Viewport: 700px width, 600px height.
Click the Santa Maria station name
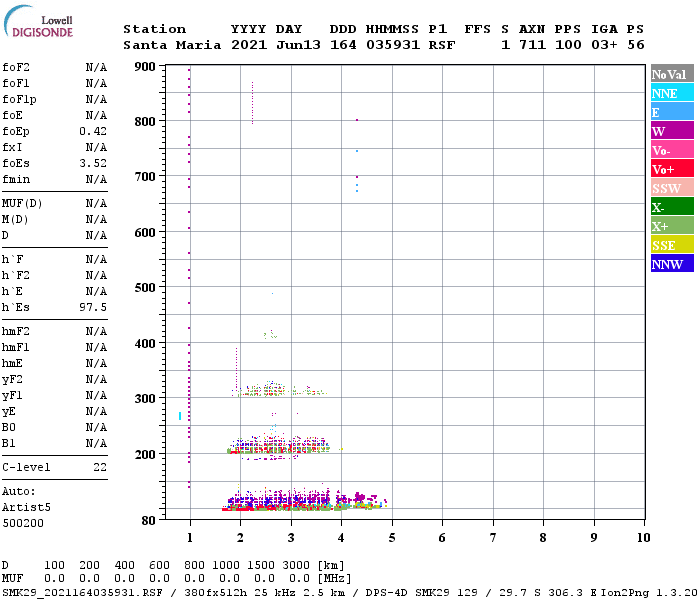click(172, 45)
